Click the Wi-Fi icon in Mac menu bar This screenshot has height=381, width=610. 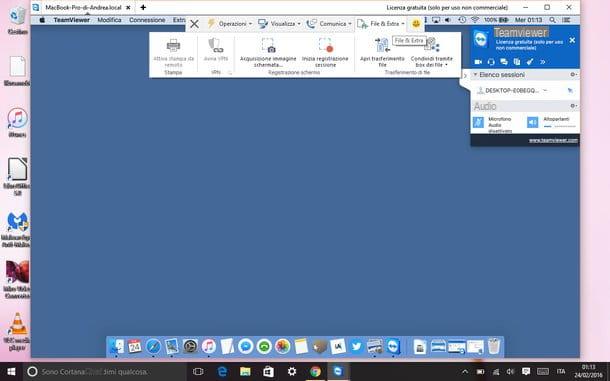[475, 20]
